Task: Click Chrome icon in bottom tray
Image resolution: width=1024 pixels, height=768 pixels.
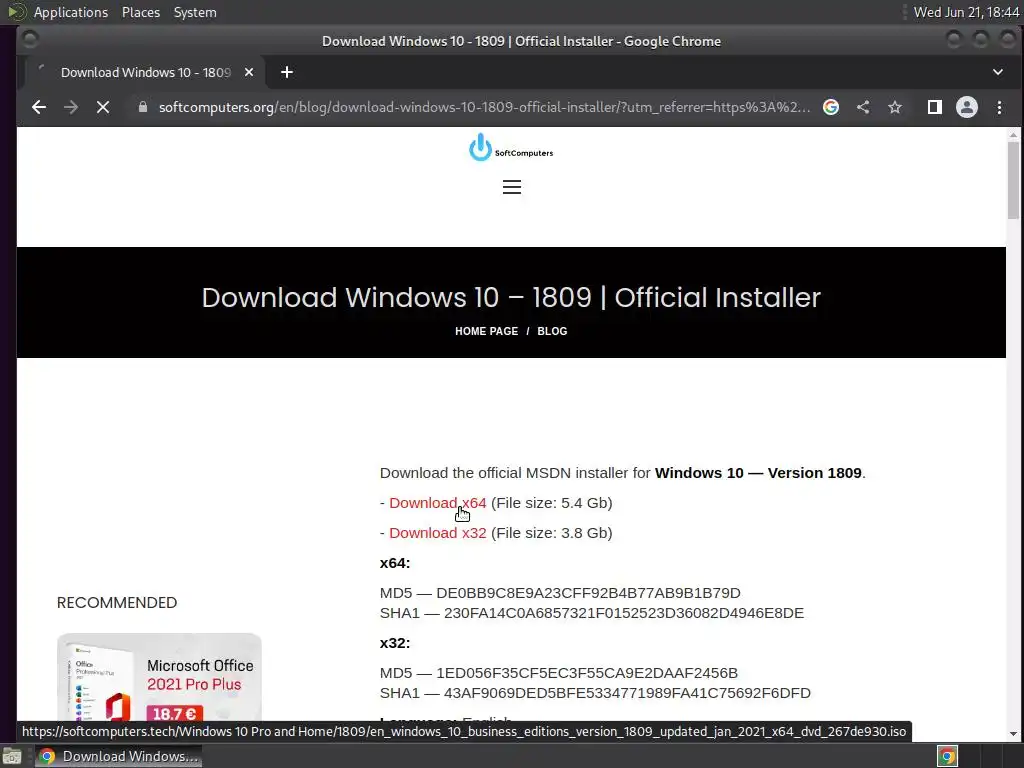Action: tap(947, 757)
